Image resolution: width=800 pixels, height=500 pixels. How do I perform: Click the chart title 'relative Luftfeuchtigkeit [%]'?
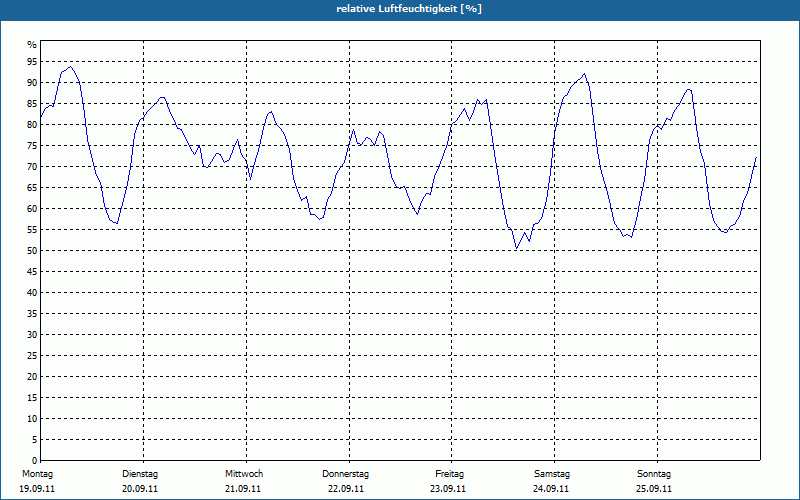pyautogui.click(x=409, y=9)
